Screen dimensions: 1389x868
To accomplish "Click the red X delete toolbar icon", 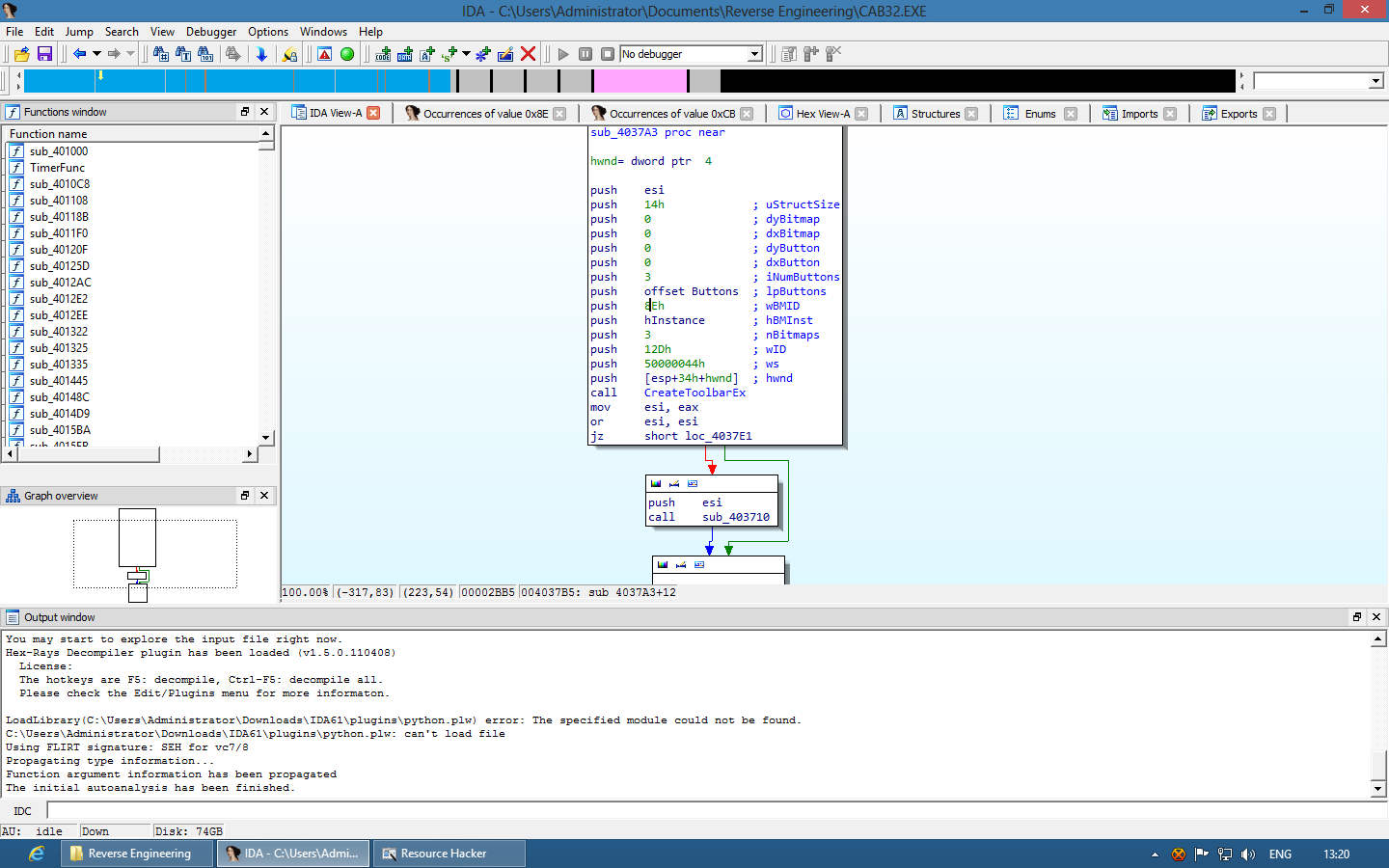I will tap(528, 54).
